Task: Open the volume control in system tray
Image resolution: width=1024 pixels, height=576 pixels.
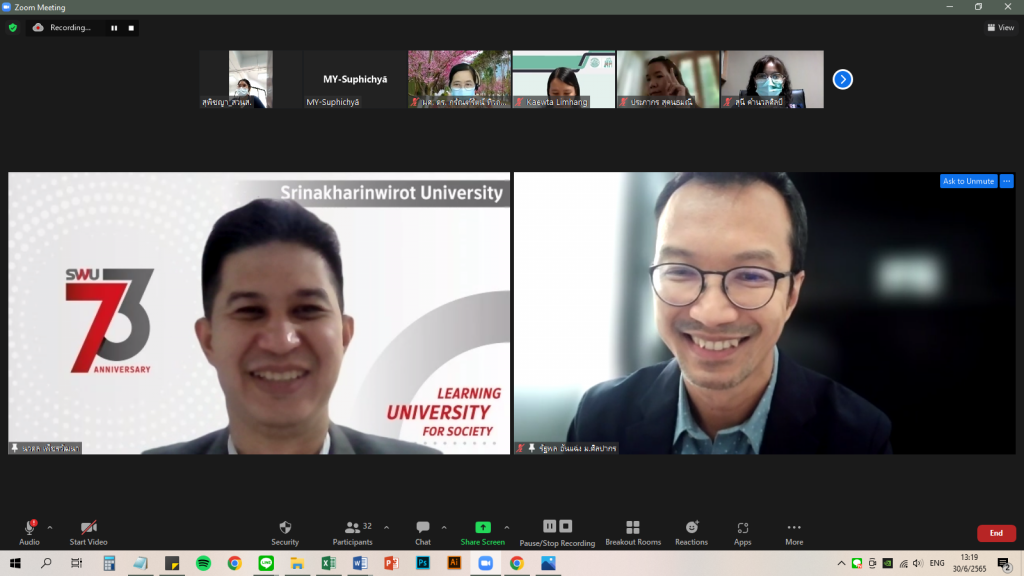Action: point(918,563)
